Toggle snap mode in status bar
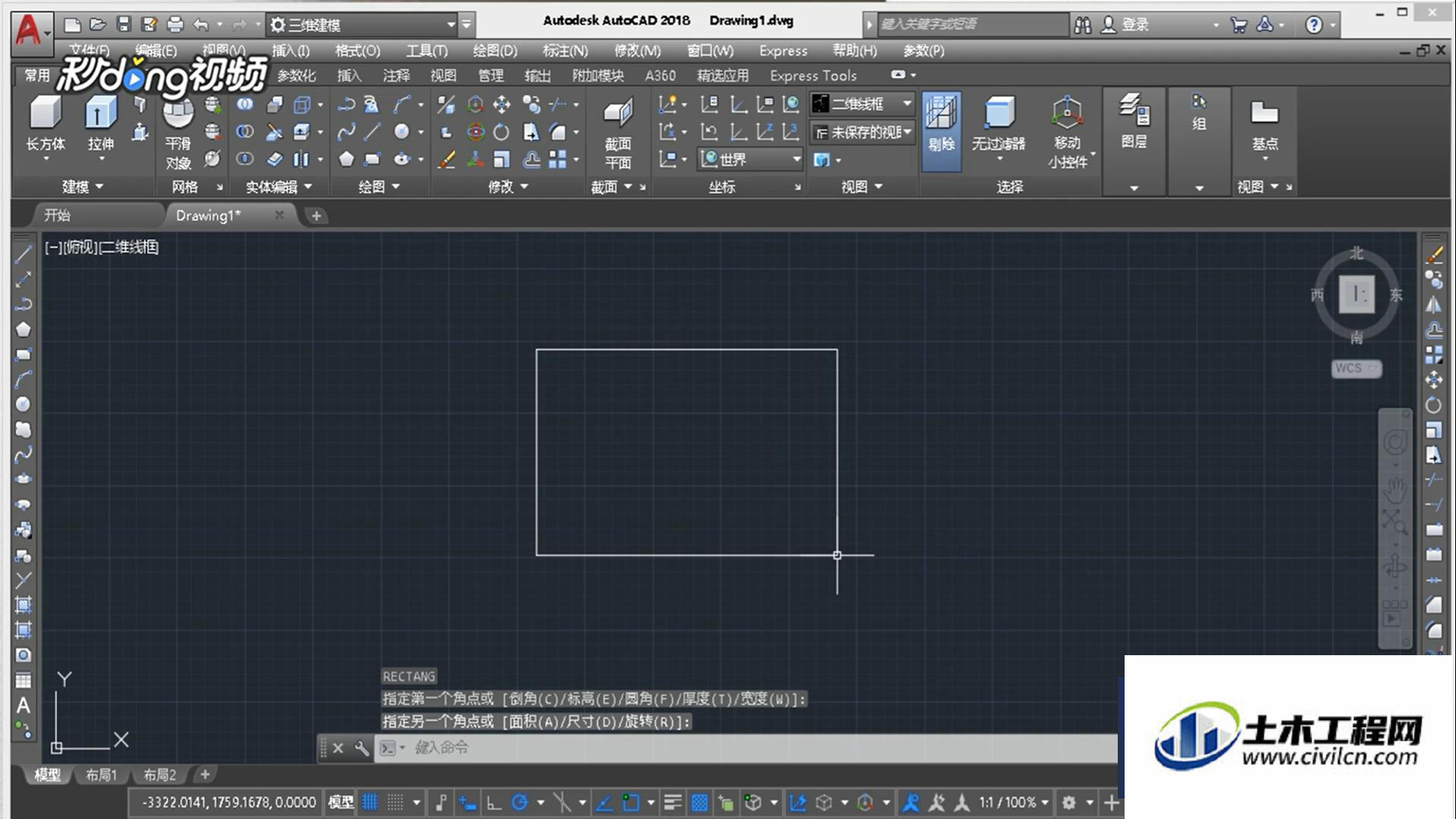Viewport: 1456px width, 819px height. (395, 802)
